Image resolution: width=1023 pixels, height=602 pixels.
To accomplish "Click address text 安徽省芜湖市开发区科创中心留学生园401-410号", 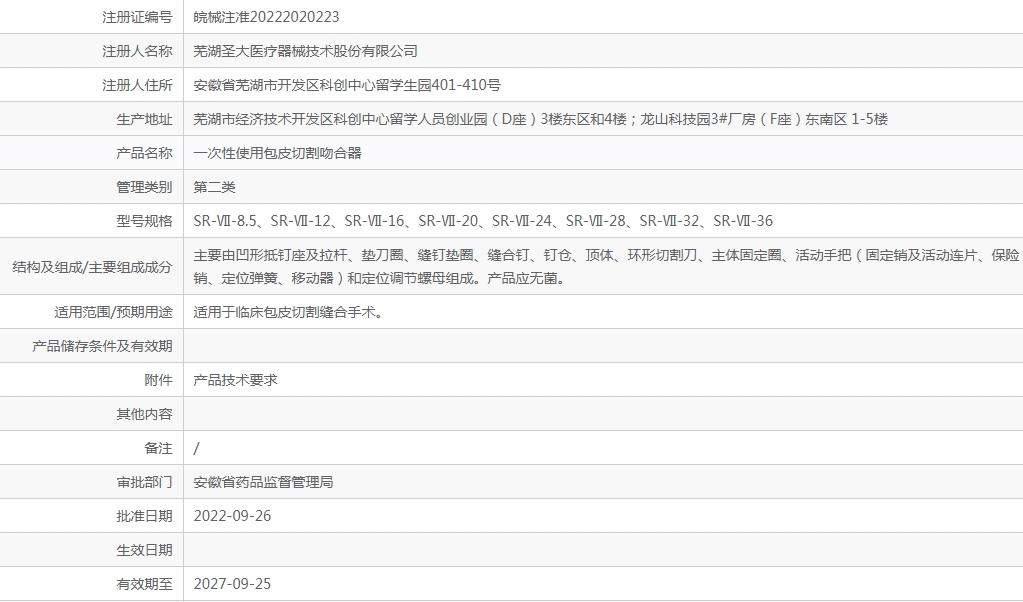I will [x=347, y=85].
